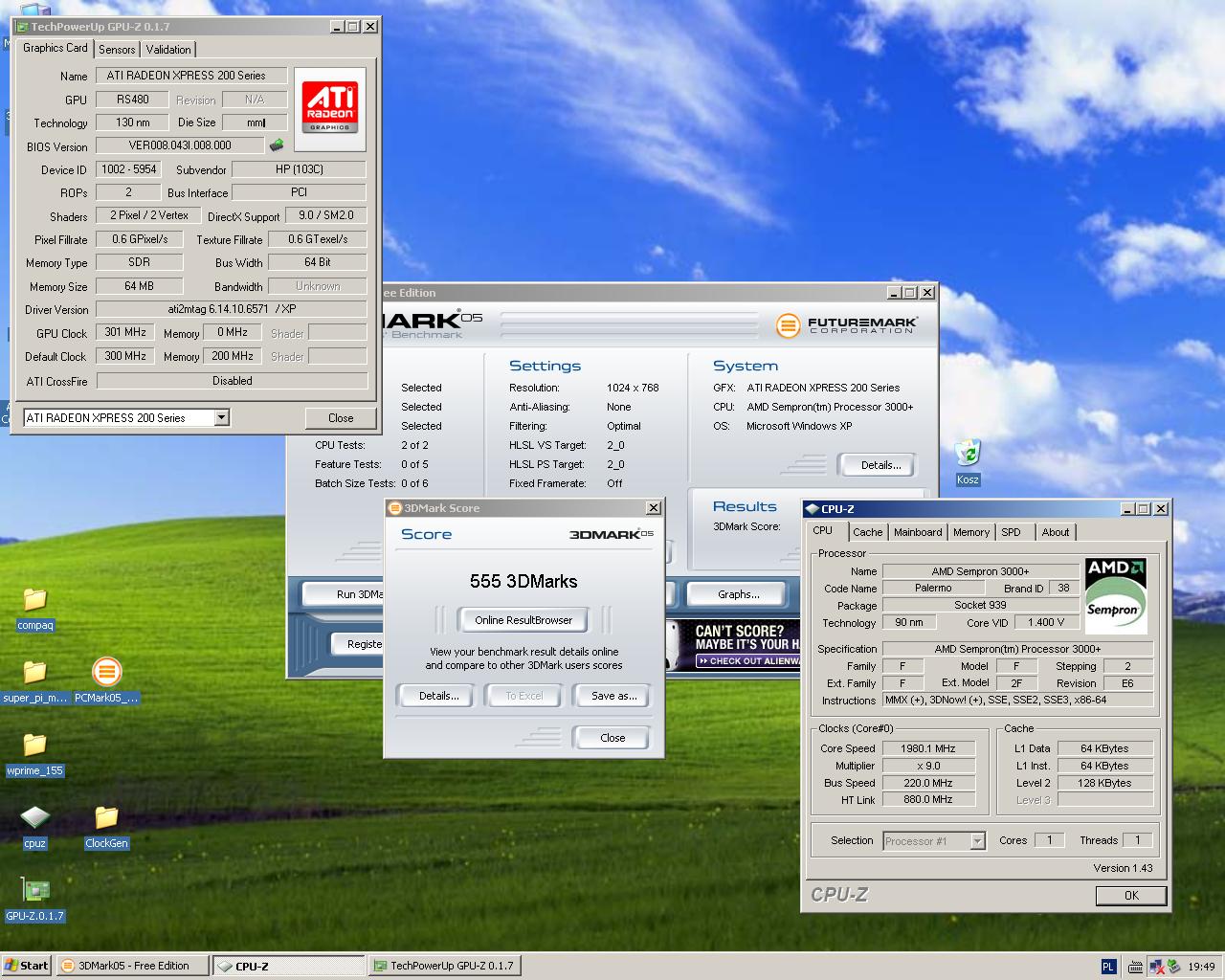1225x980 pixels.
Task: Open the About tab in CPU-Z
Action: point(1056,532)
